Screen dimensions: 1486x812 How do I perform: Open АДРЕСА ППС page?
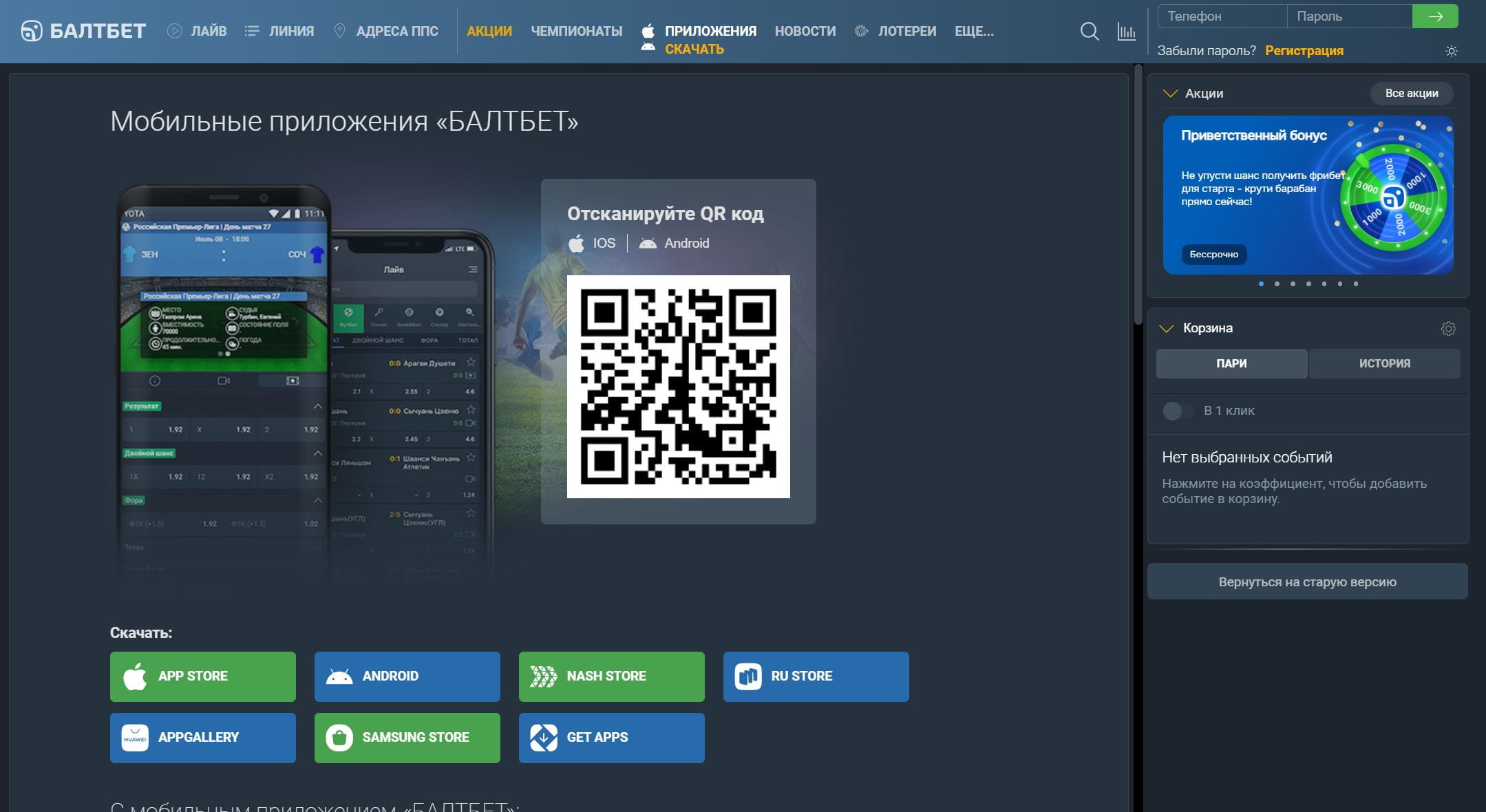coord(385,31)
